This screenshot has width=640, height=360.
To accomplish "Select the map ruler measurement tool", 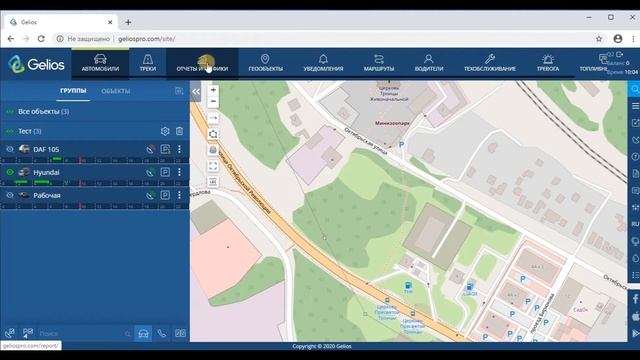I will (x=213, y=118).
